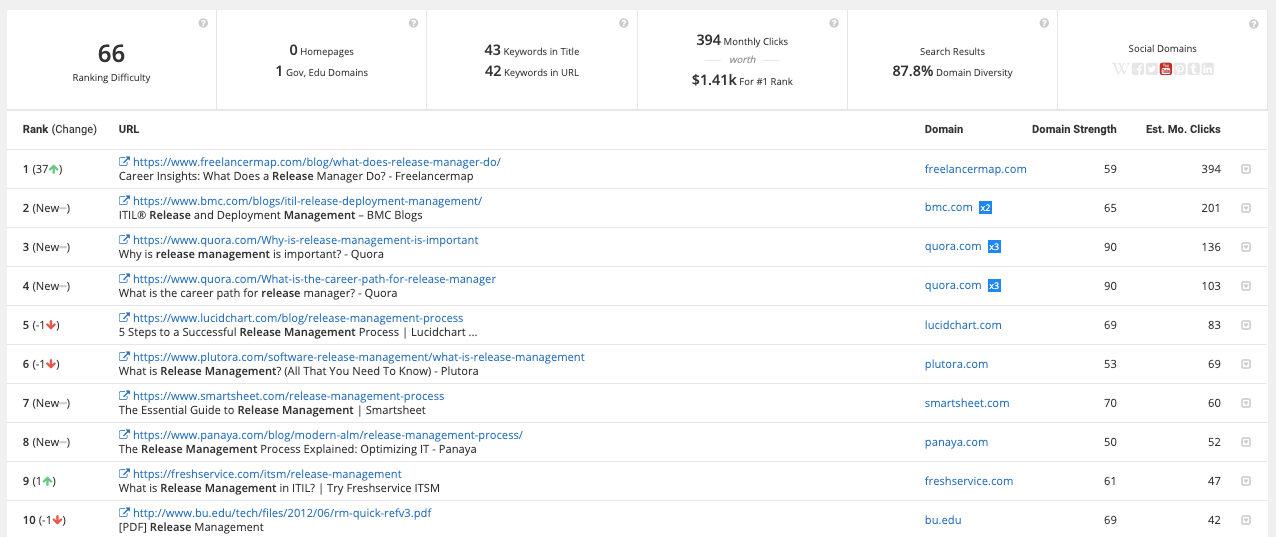Viewport: 1276px width, 537px height.
Task: Click the LinkedIn social domain icon
Action: (1208, 69)
